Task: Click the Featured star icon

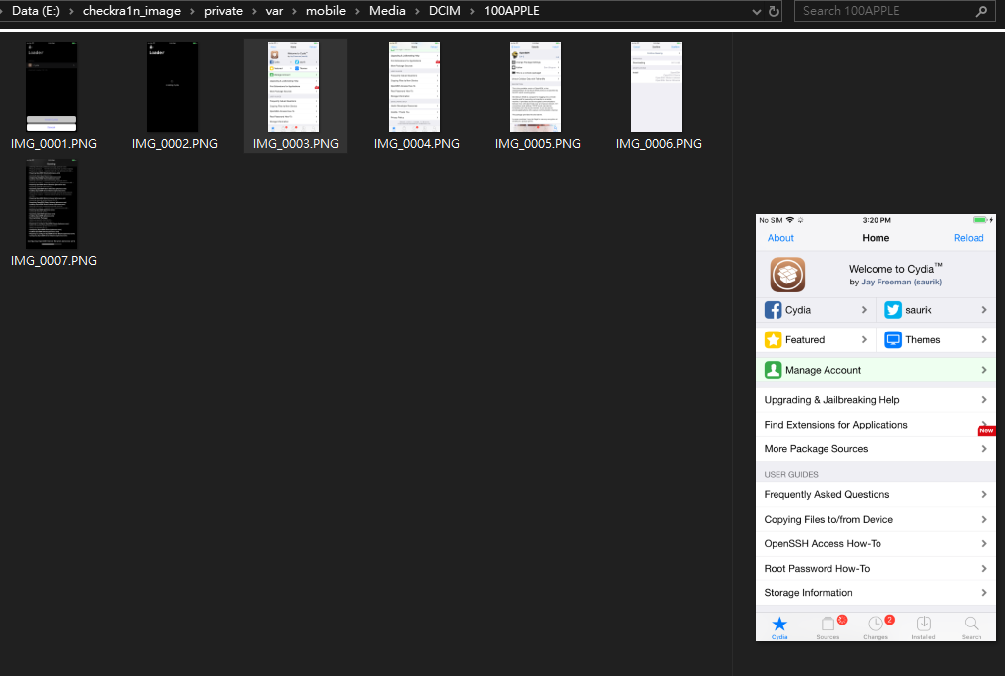Action: coord(773,340)
